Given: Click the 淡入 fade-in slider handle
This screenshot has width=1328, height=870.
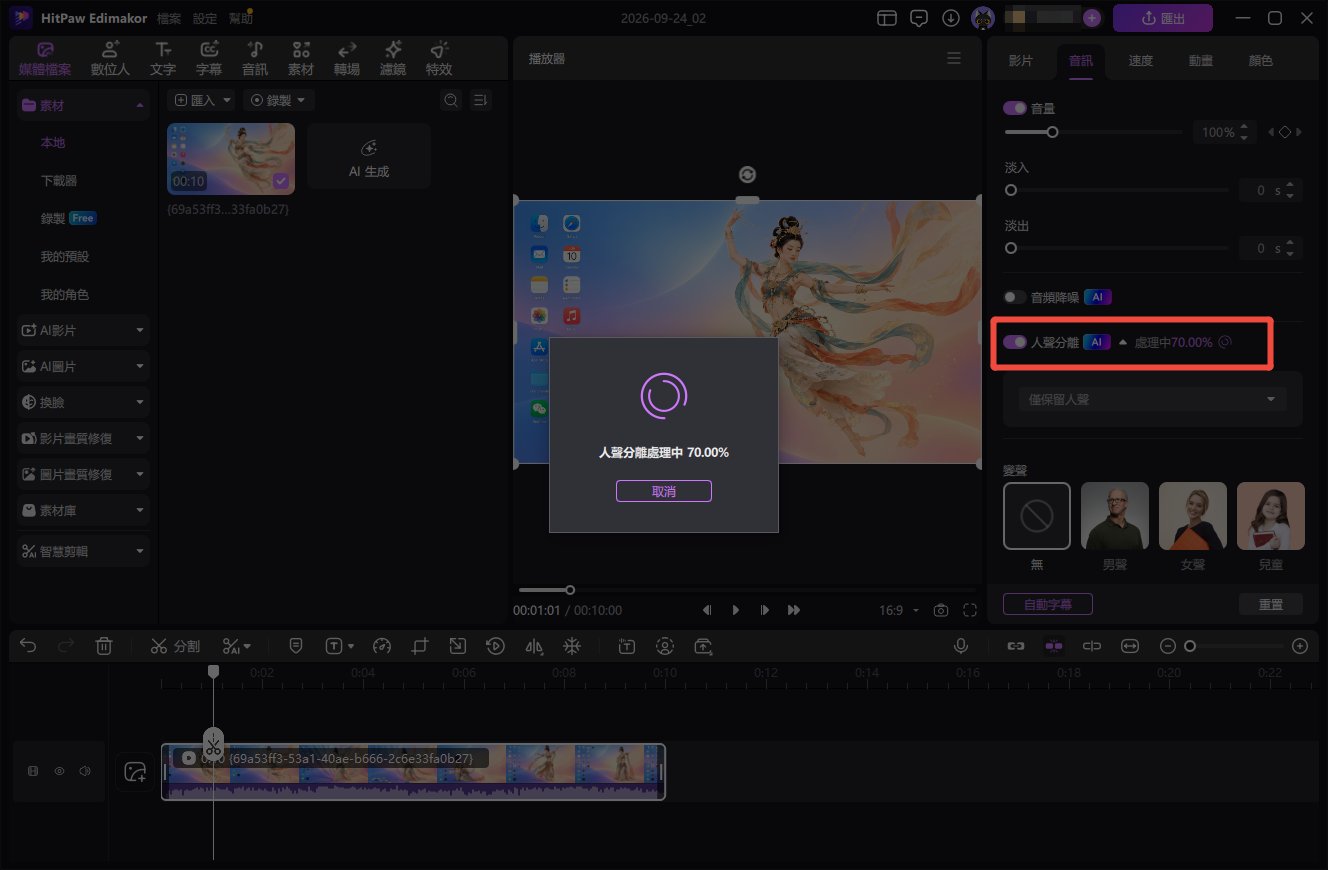Looking at the screenshot, I should click(1011, 190).
